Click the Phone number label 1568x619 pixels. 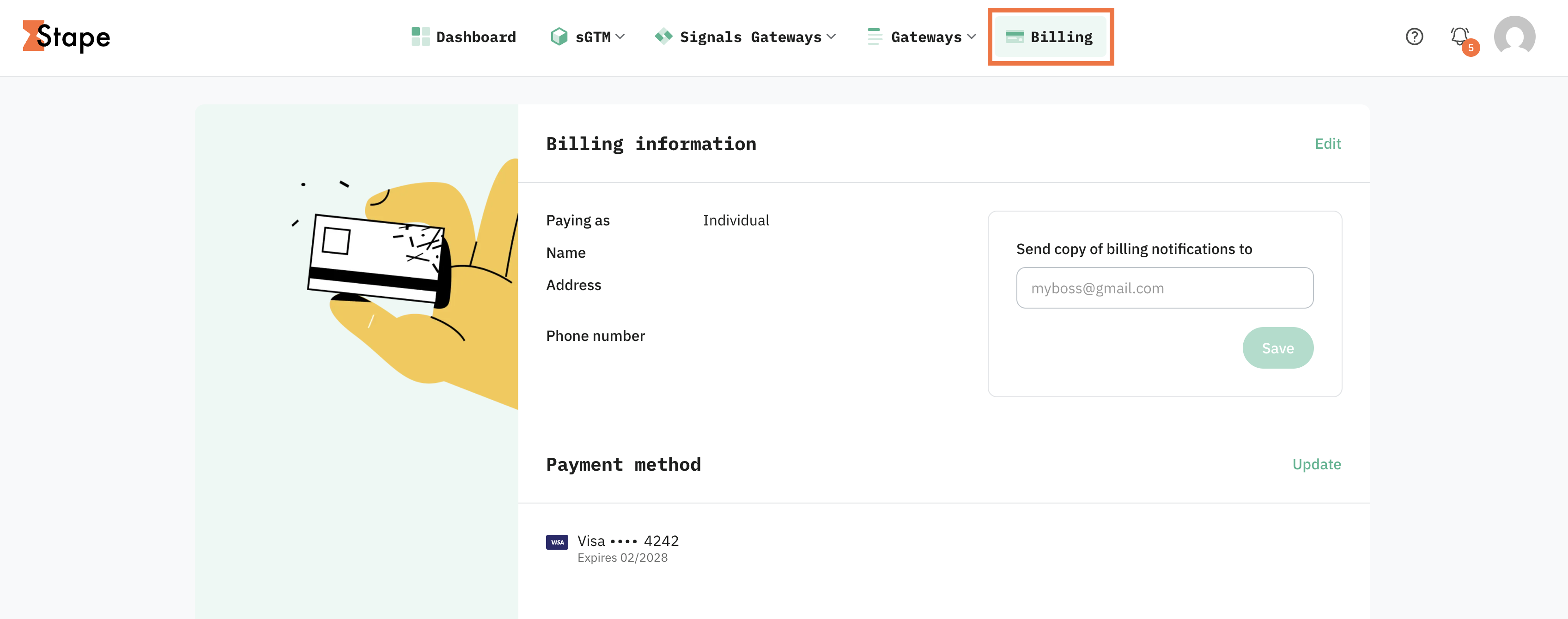[596, 336]
